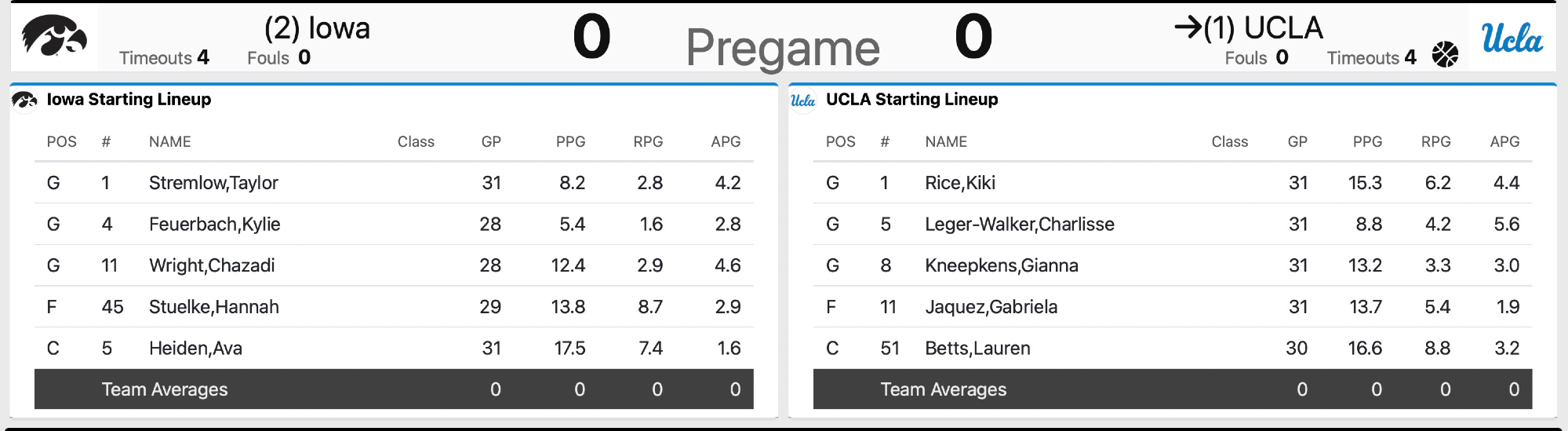Click the UCLA logo in scoreboard

tap(1512, 38)
